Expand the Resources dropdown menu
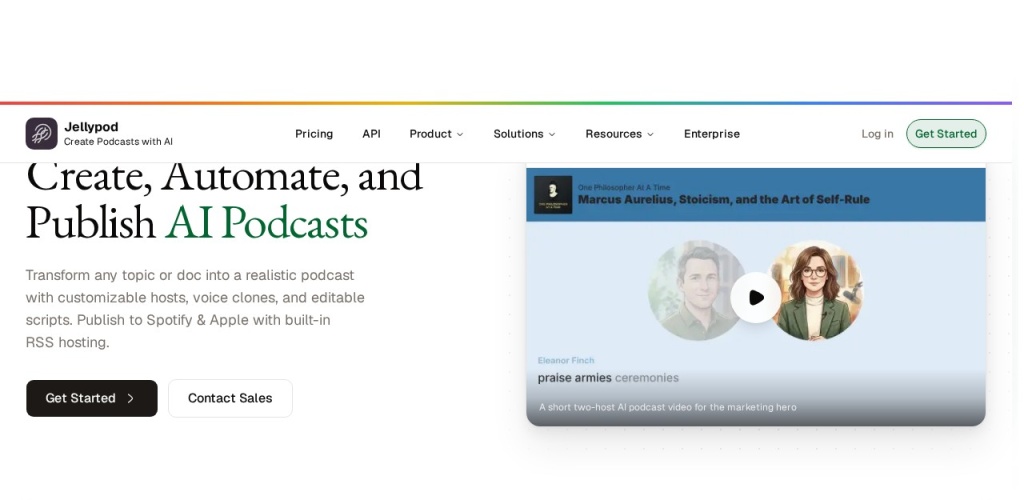 click(x=619, y=134)
